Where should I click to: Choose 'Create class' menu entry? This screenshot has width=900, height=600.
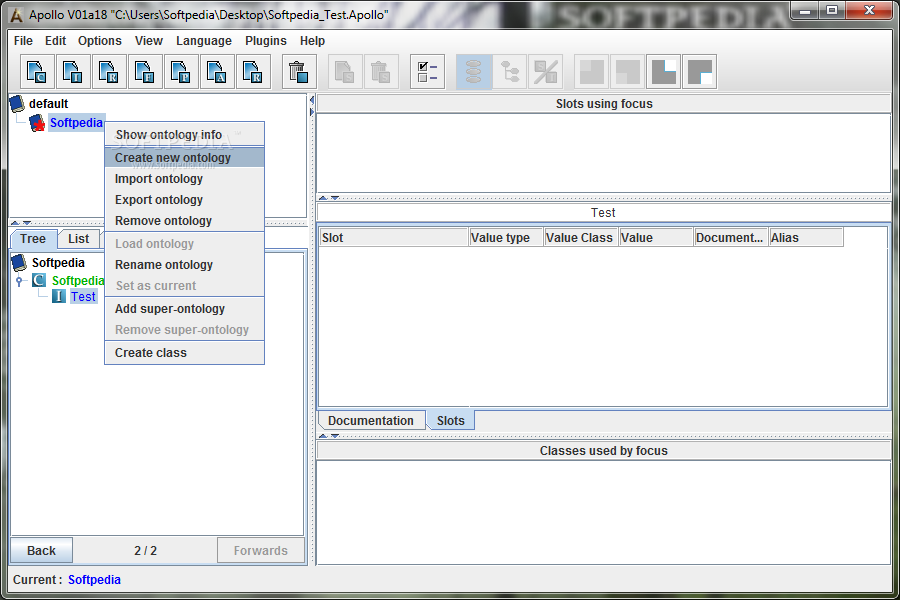pos(184,353)
